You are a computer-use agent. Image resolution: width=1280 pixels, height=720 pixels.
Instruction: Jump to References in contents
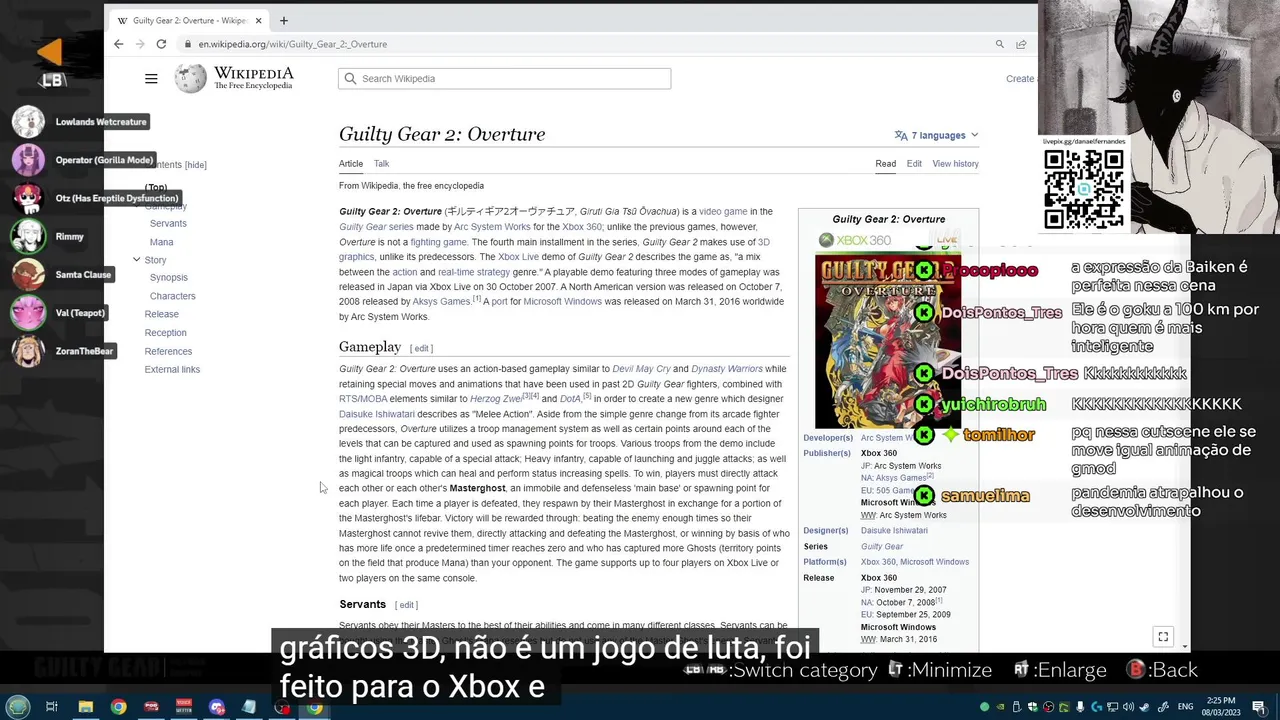(168, 351)
